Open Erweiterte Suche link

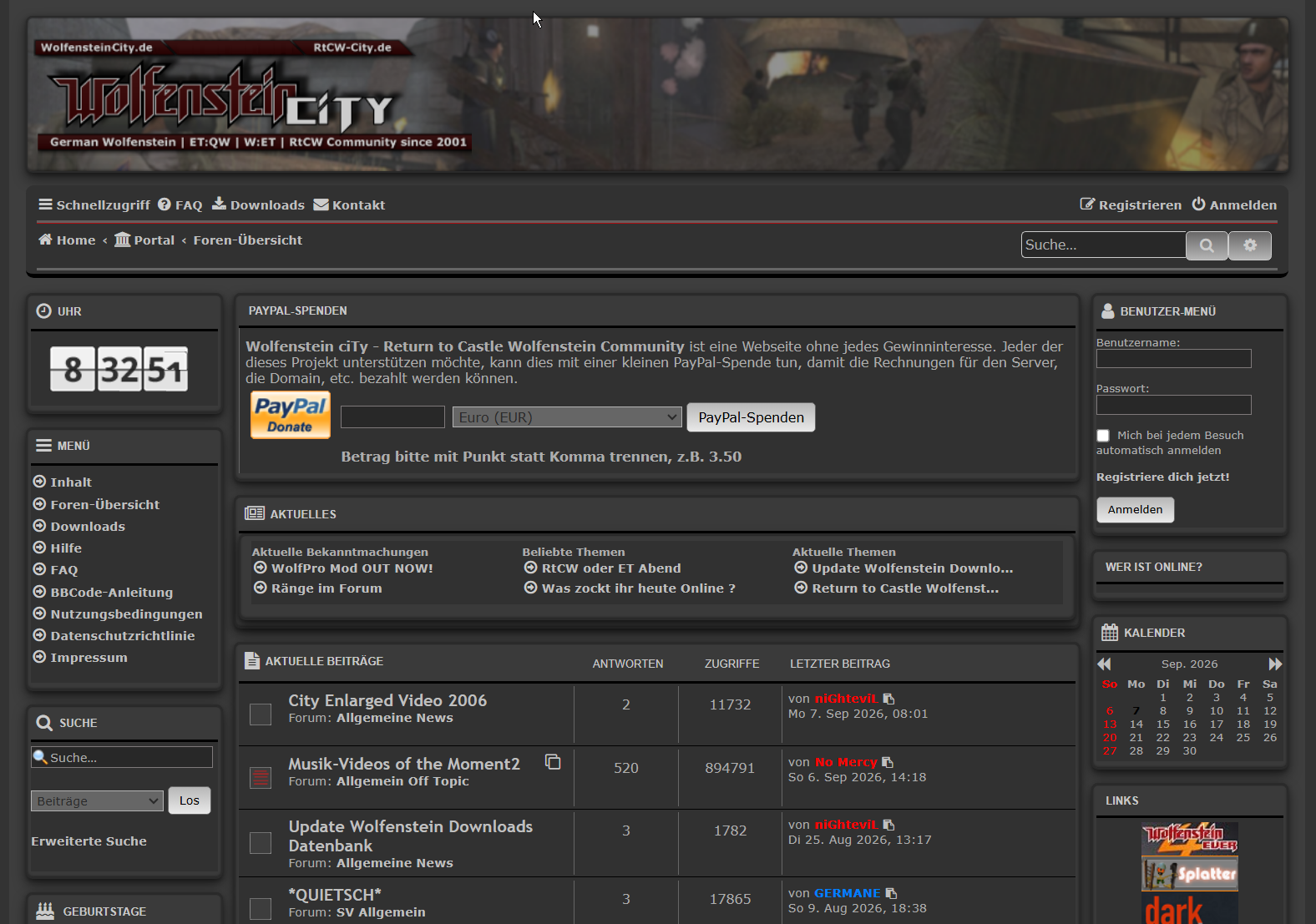[89, 841]
